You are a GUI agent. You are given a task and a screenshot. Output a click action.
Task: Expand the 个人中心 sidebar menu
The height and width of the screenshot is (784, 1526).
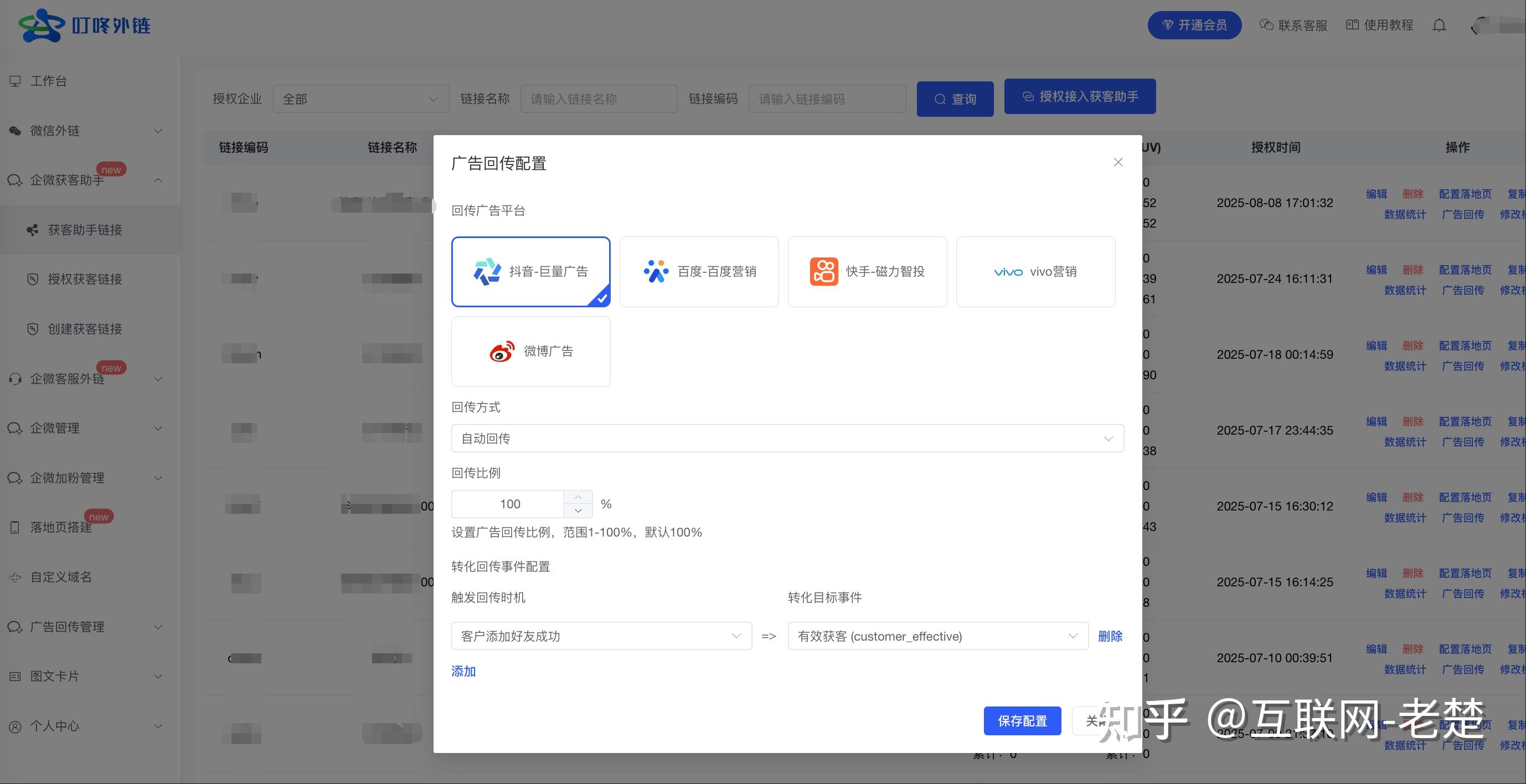(90, 726)
